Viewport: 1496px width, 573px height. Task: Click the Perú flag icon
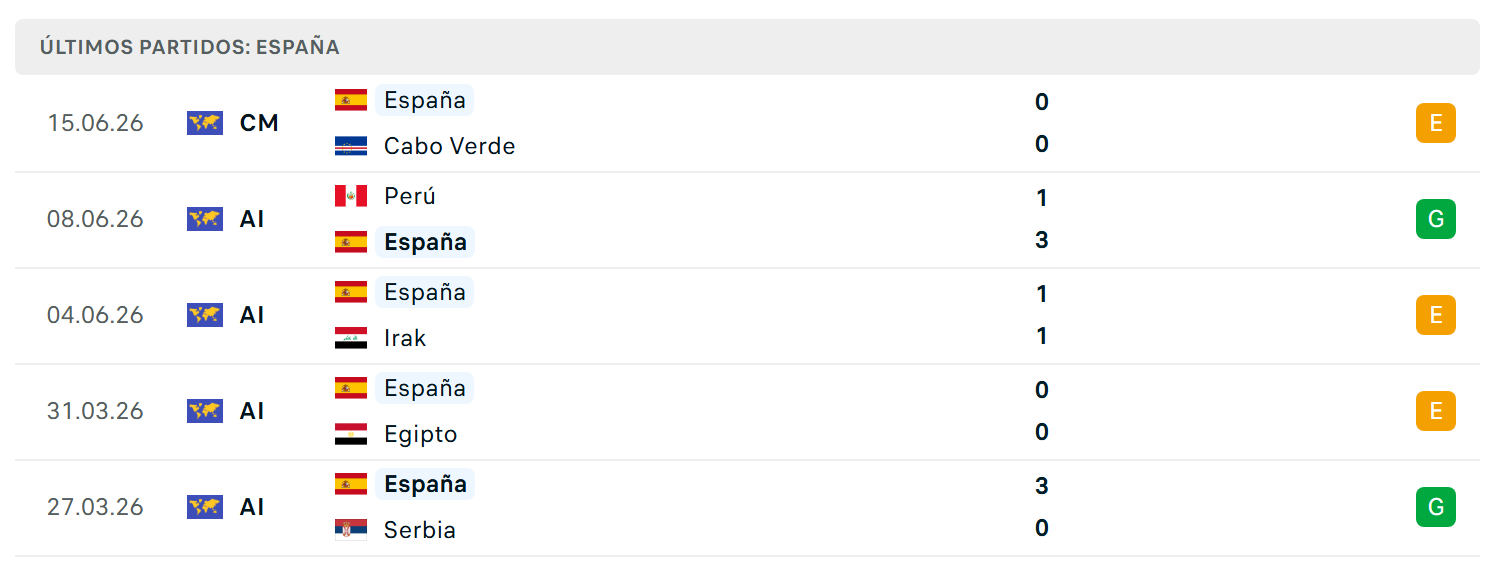[351, 196]
